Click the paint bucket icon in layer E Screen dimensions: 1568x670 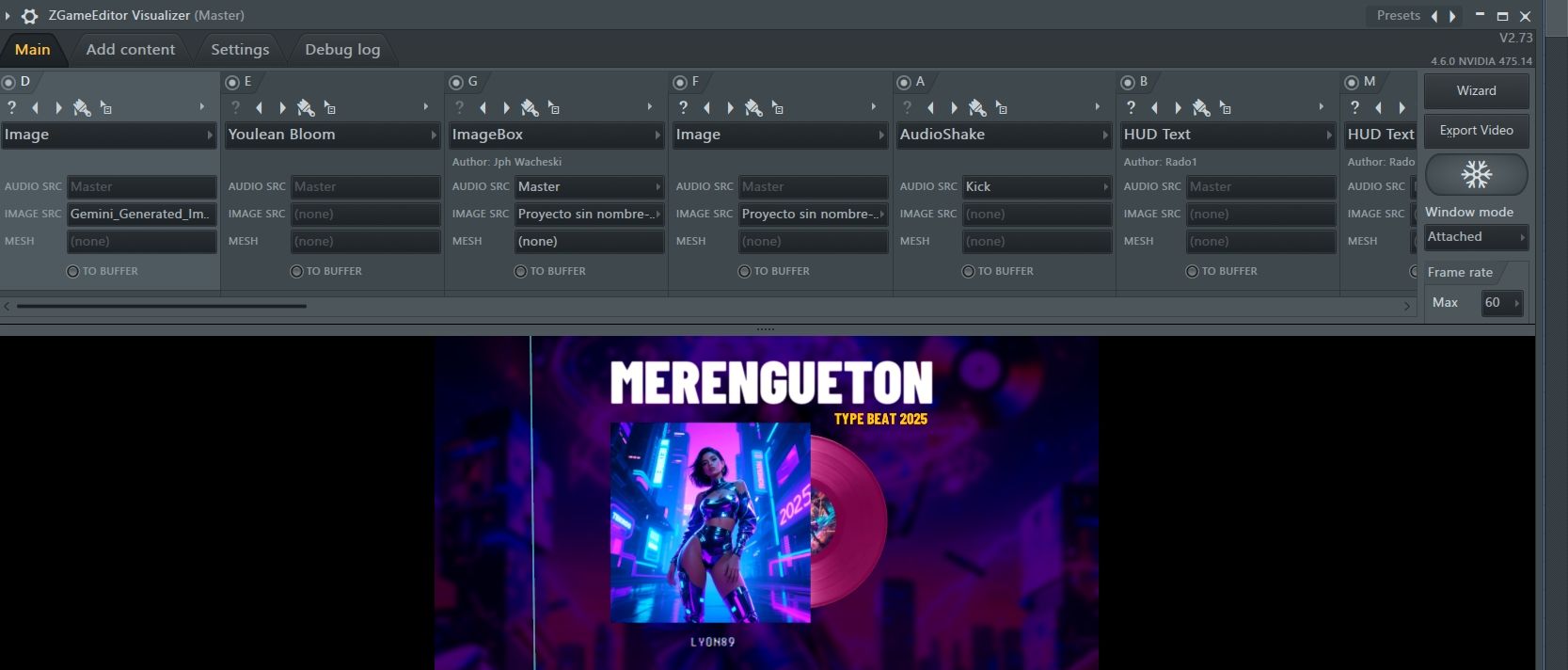pyautogui.click(x=306, y=108)
